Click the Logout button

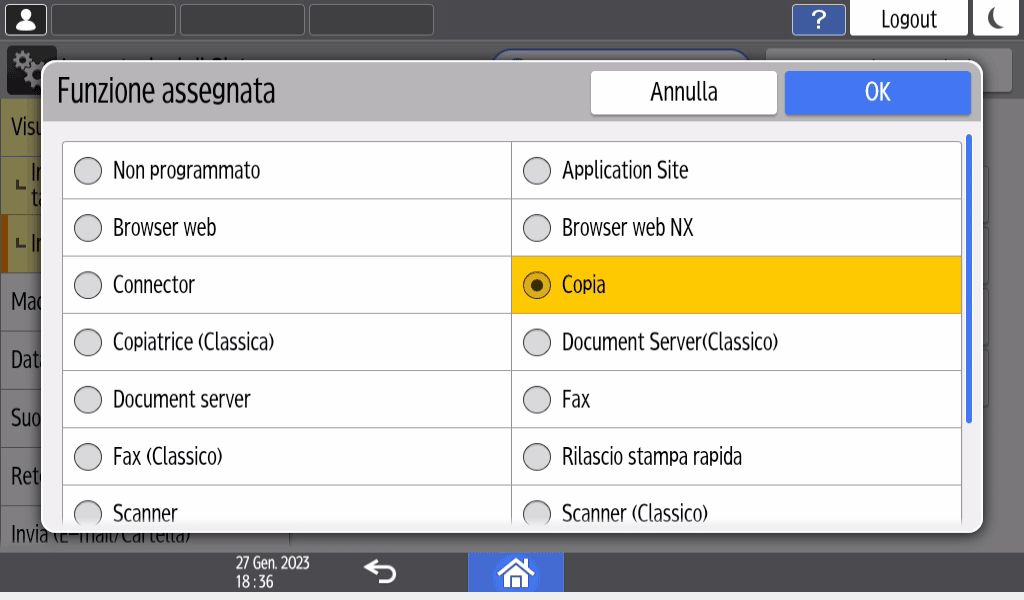[x=908, y=19]
